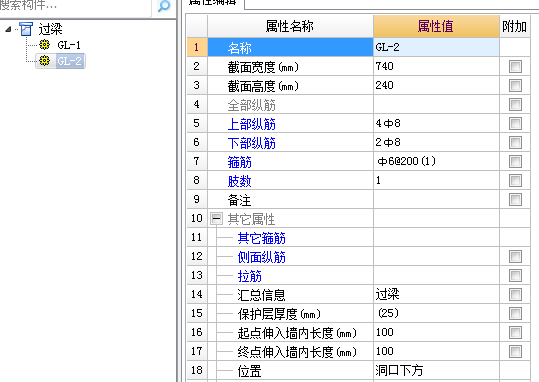Tick the 侧面纵筋 additional checkbox
The width and height of the screenshot is (539, 382).
coord(515,257)
